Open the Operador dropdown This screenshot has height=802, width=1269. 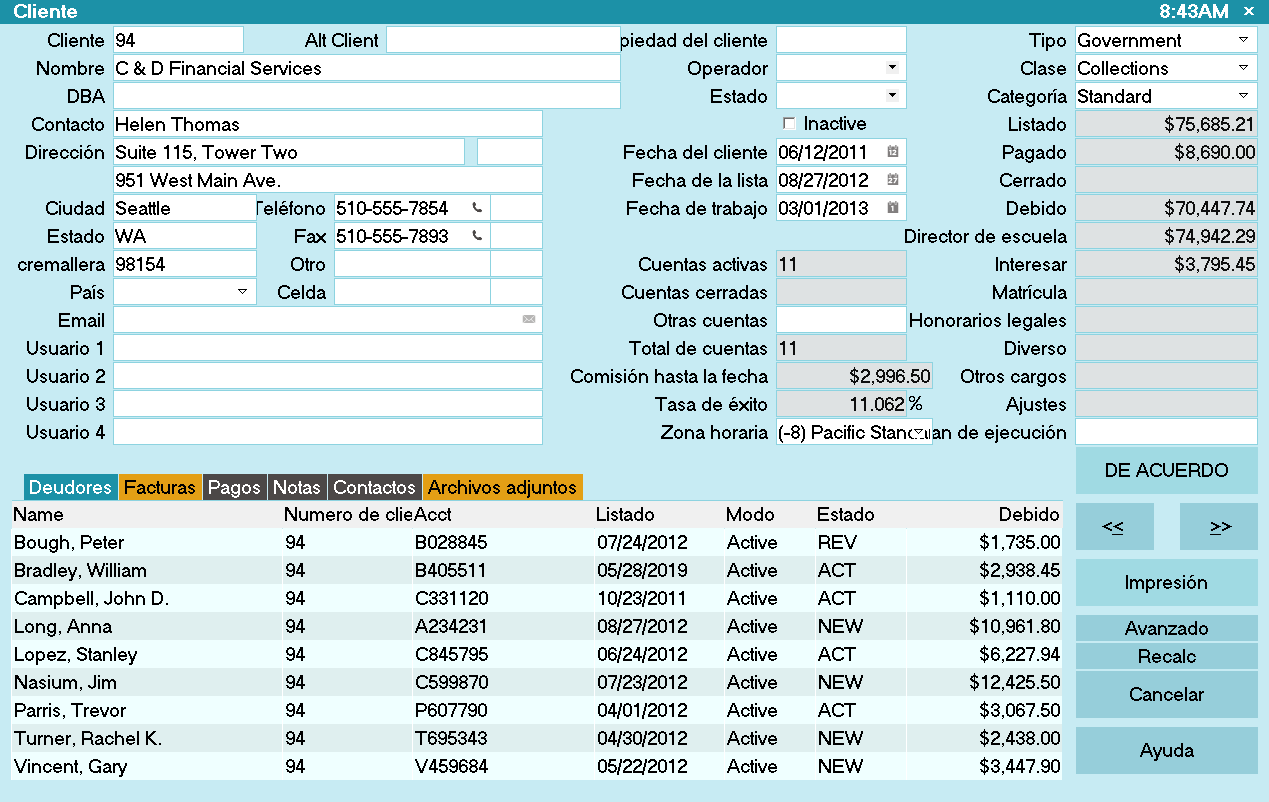coord(891,68)
